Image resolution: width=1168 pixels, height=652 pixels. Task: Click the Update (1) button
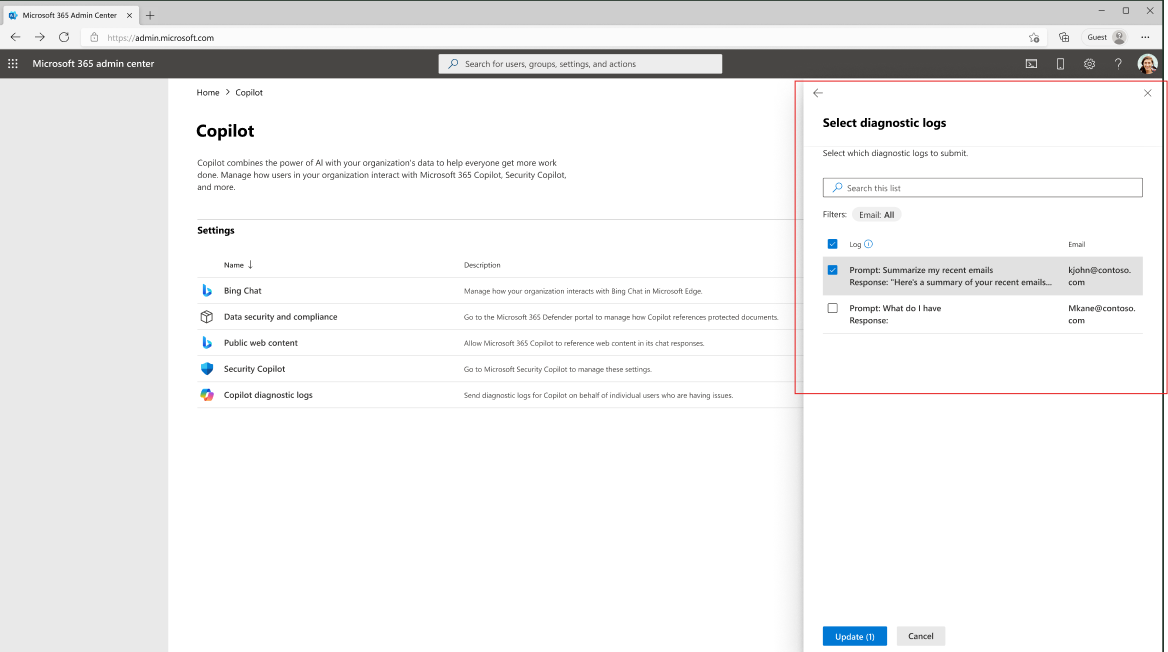pos(854,636)
